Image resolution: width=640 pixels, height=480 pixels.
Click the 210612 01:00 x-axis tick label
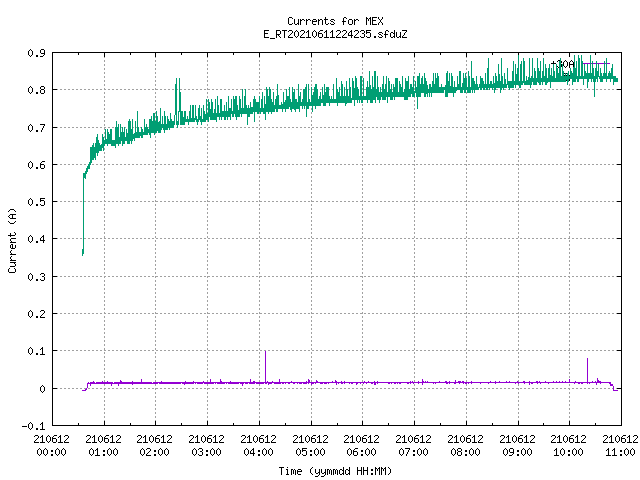tap(103, 446)
